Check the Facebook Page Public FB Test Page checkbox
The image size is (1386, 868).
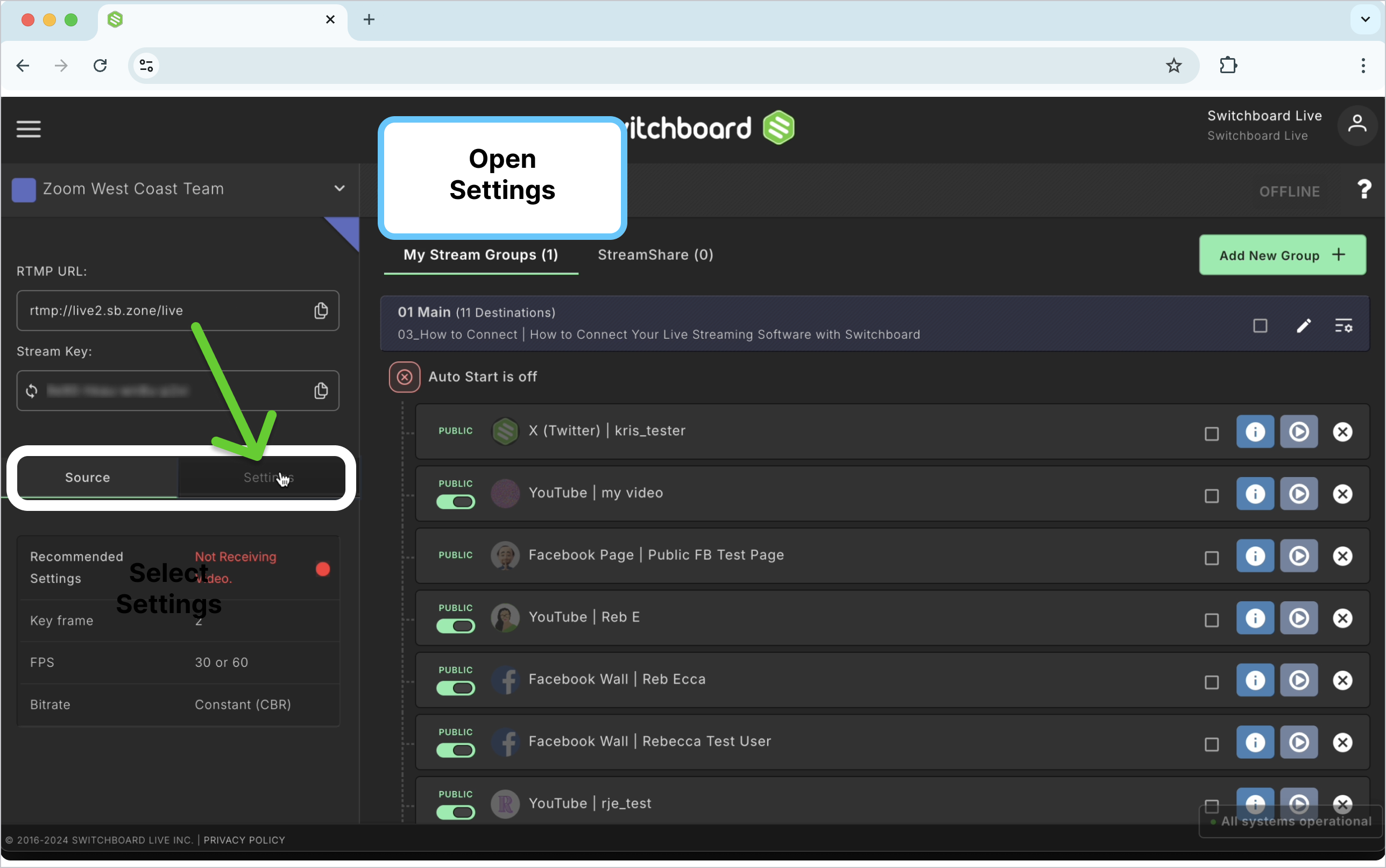(x=1212, y=558)
